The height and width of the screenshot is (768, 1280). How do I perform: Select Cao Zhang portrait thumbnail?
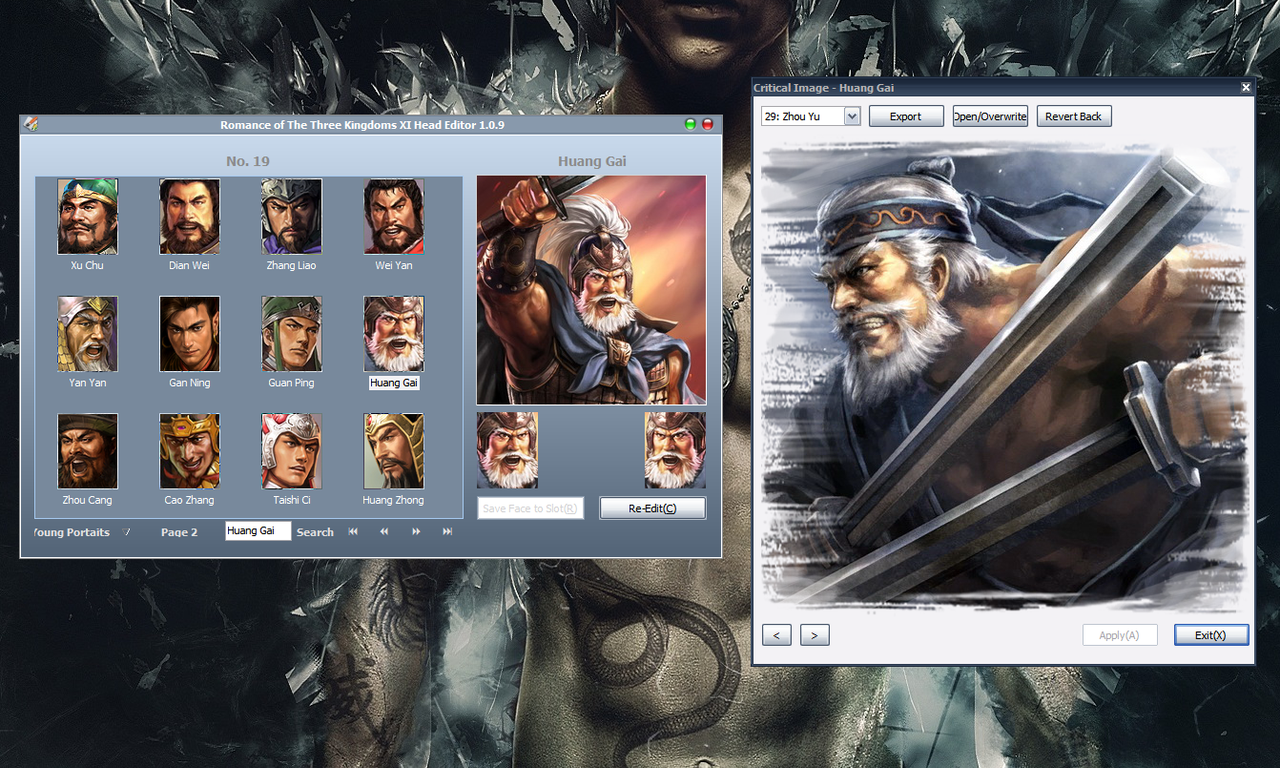pos(189,451)
